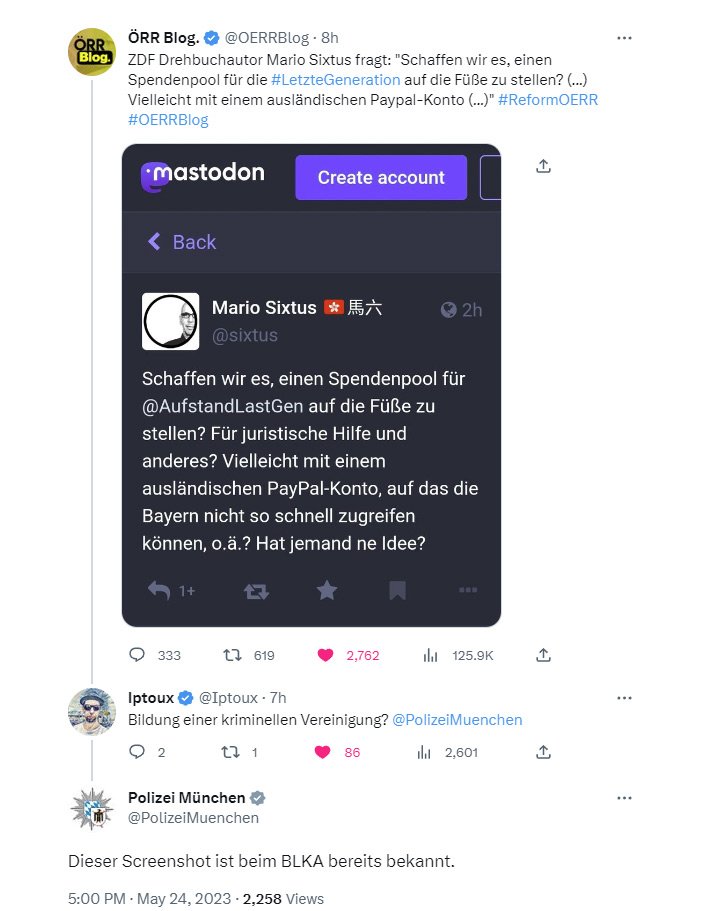Open the #ReformOERR hashtag link

[x=547, y=99]
